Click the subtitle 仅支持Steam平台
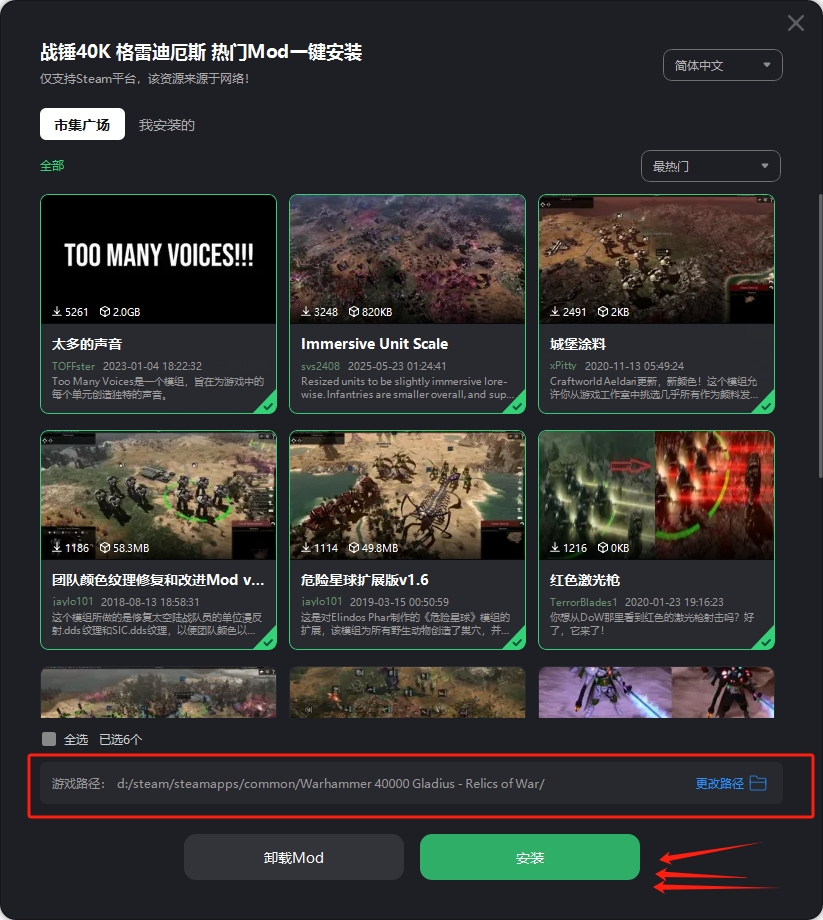This screenshot has width=823, height=920. [x=144, y=79]
